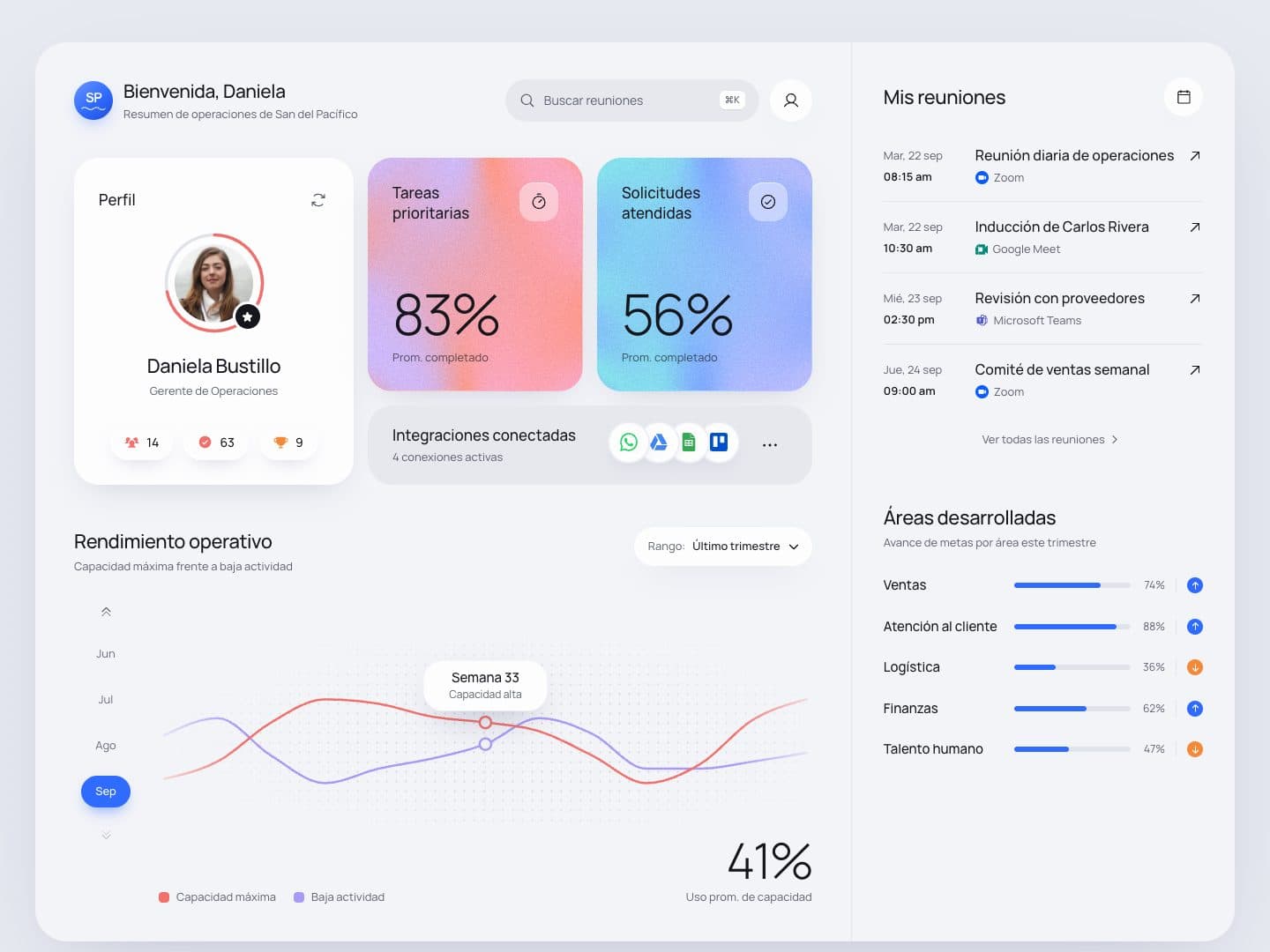Toggle the Baja actividad legend item

[340, 897]
